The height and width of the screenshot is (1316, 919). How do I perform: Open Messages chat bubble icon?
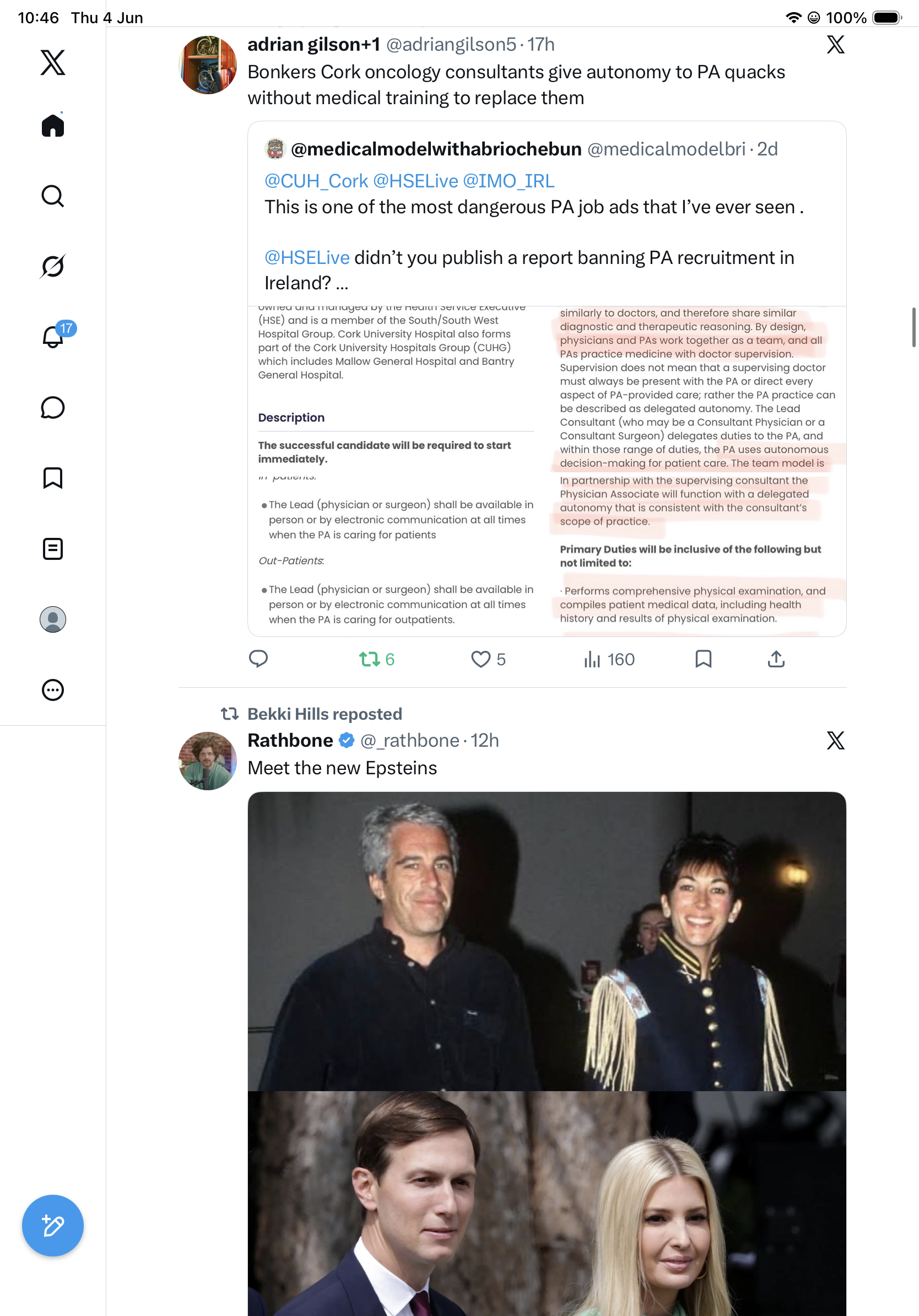point(53,407)
